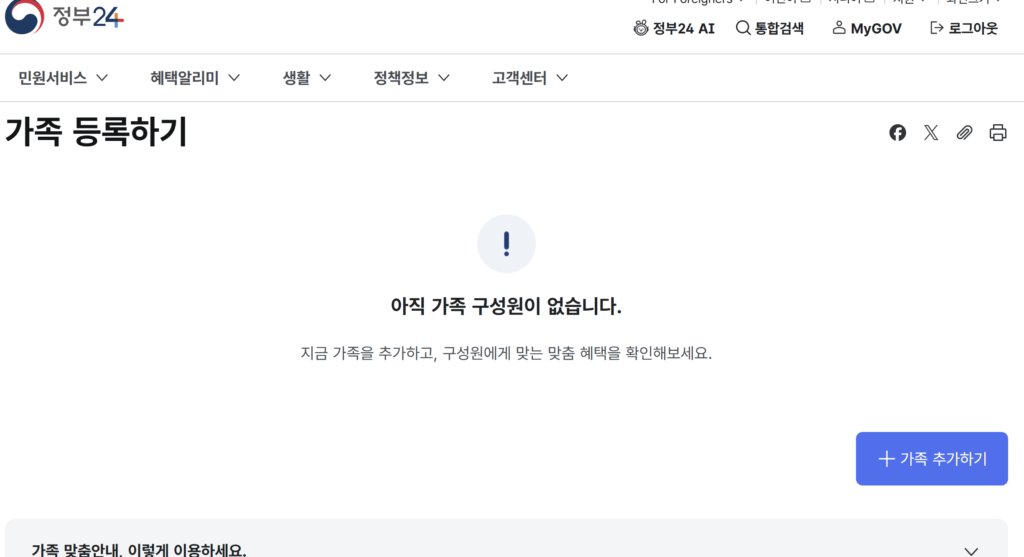
Task: Share page on X
Action: point(931,133)
